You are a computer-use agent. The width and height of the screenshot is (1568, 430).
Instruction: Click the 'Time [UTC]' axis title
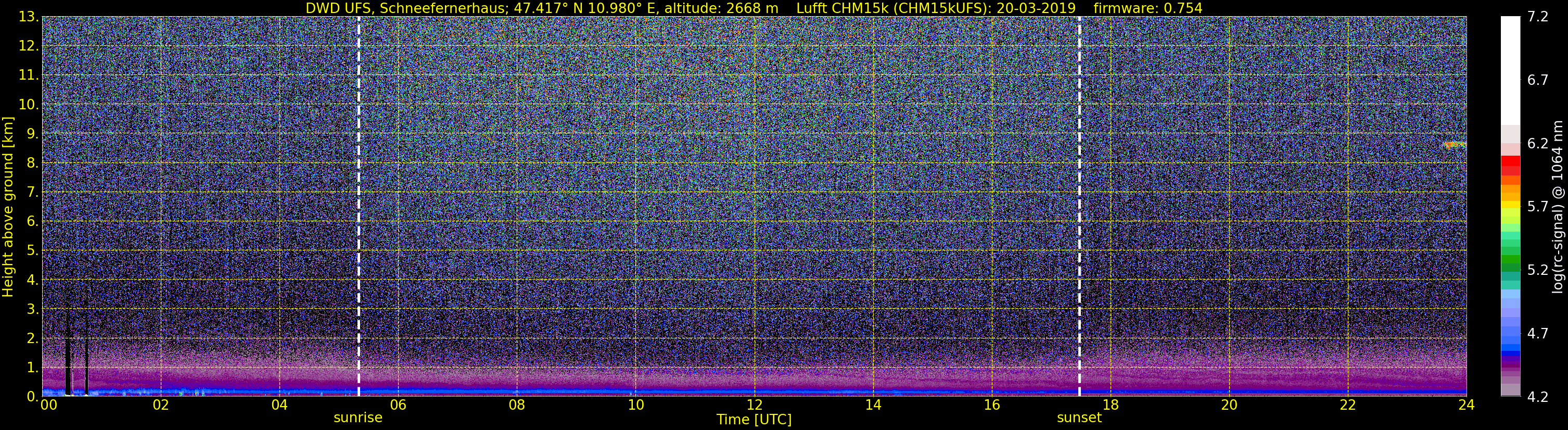pyautogui.click(x=754, y=420)
